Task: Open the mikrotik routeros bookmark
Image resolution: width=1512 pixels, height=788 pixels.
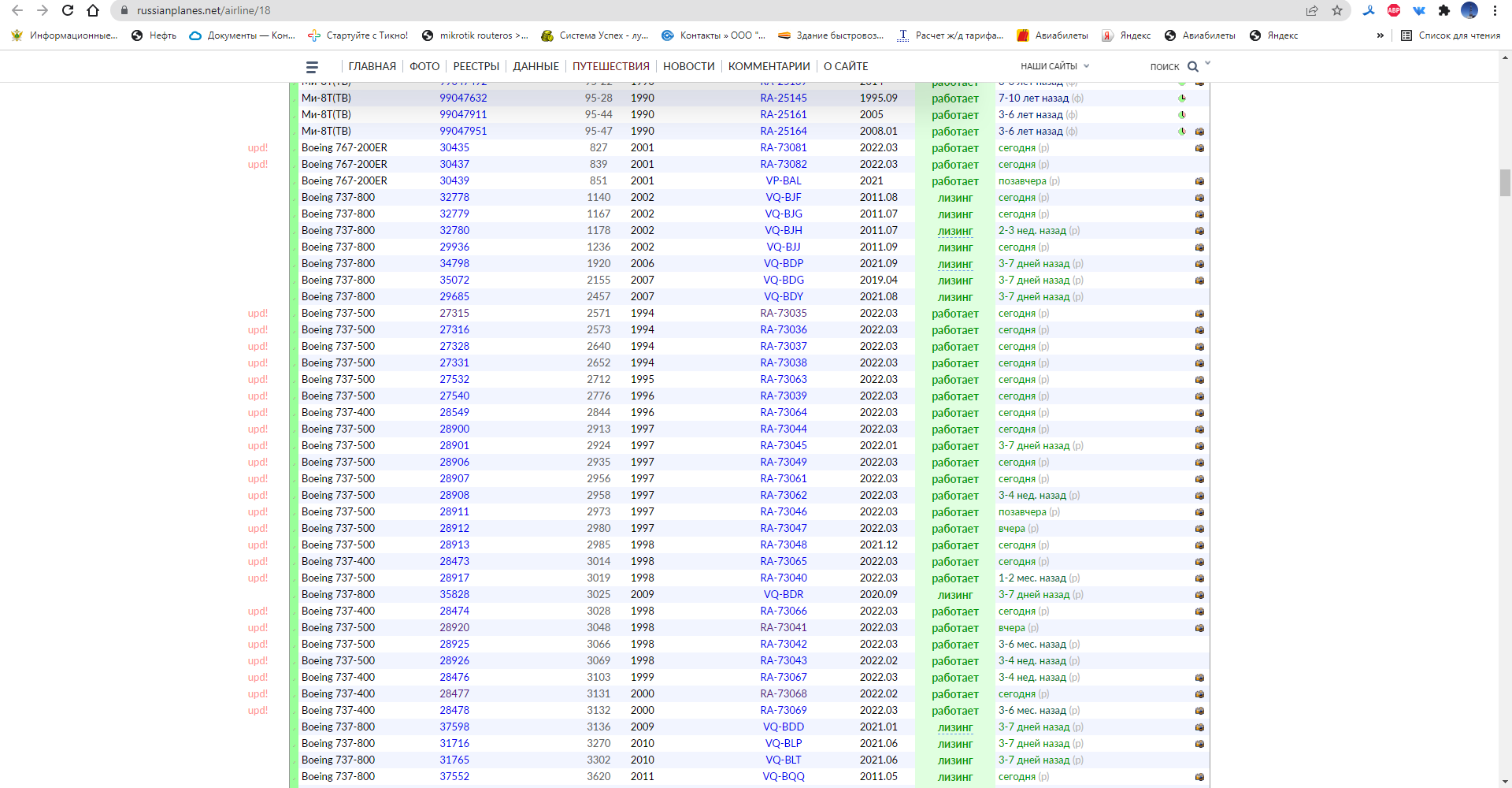Action: click(x=475, y=35)
